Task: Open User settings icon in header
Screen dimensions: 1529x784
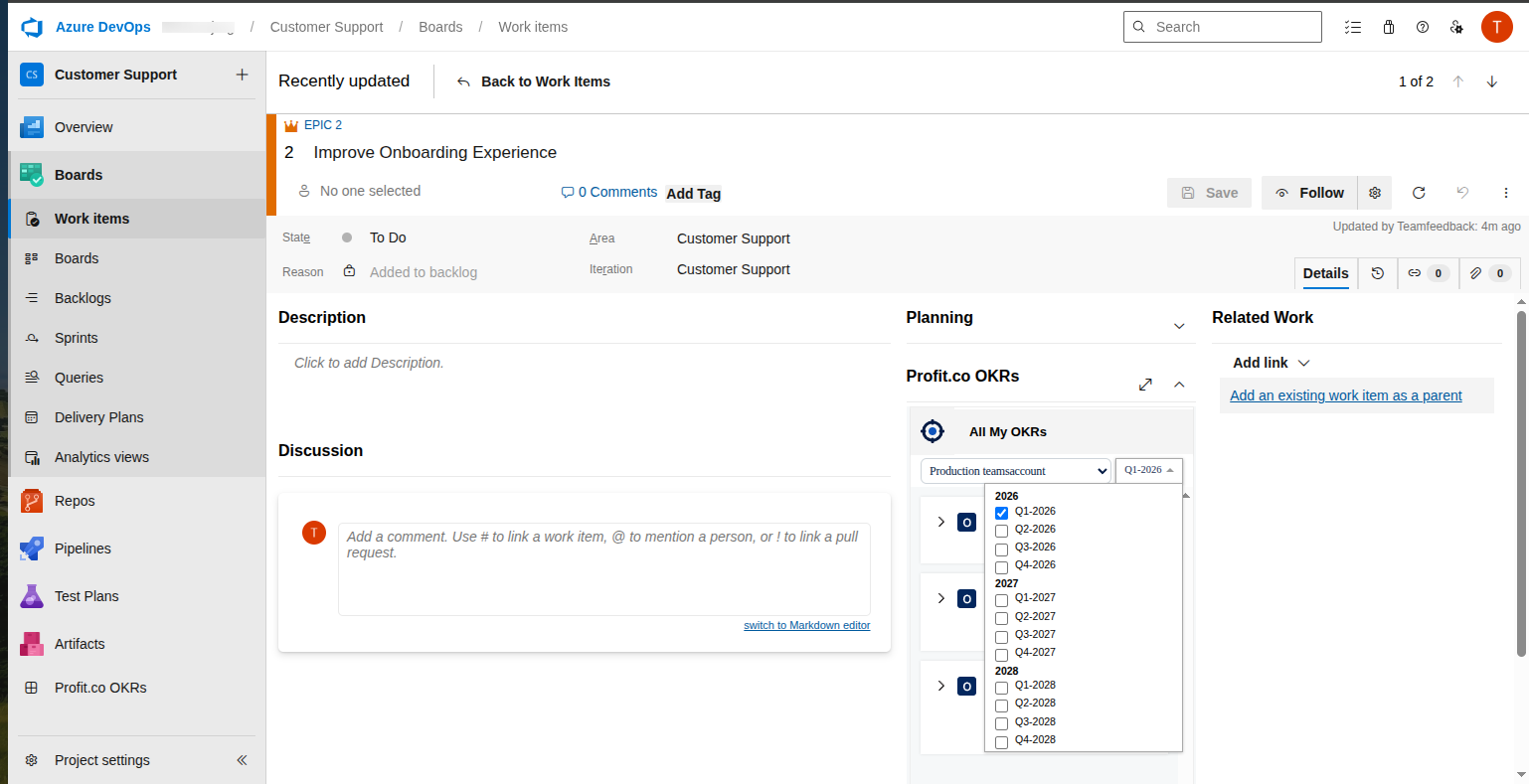Action: pyautogui.click(x=1456, y=27)
